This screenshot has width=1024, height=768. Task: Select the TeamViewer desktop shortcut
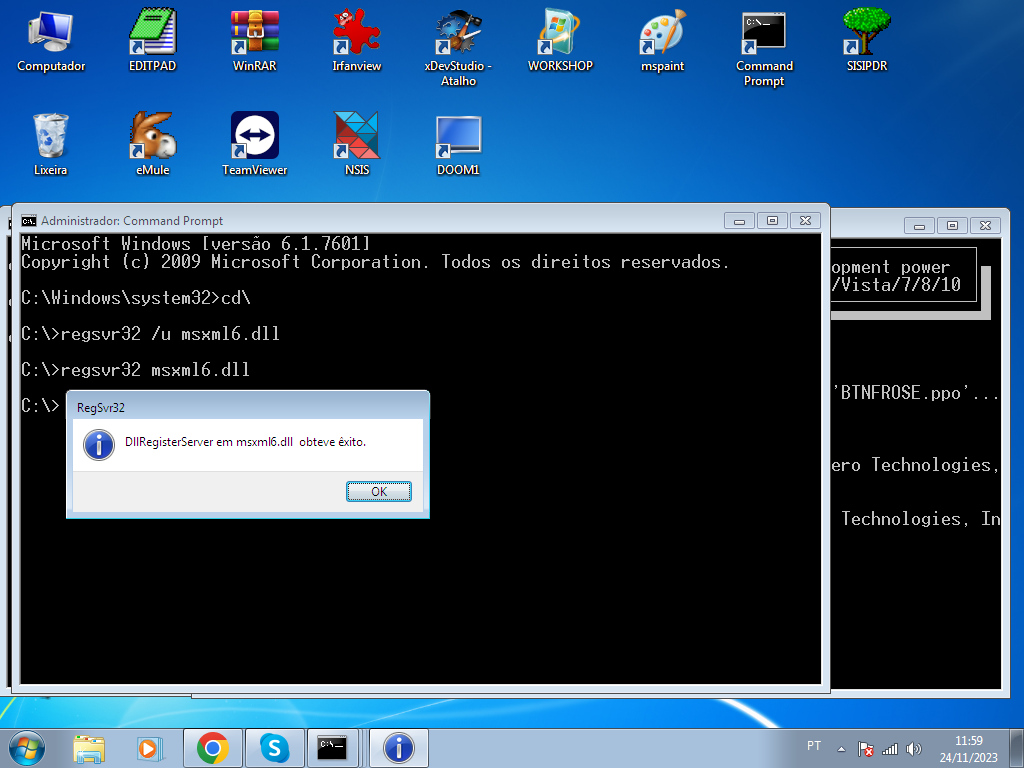tap(255, 144)
